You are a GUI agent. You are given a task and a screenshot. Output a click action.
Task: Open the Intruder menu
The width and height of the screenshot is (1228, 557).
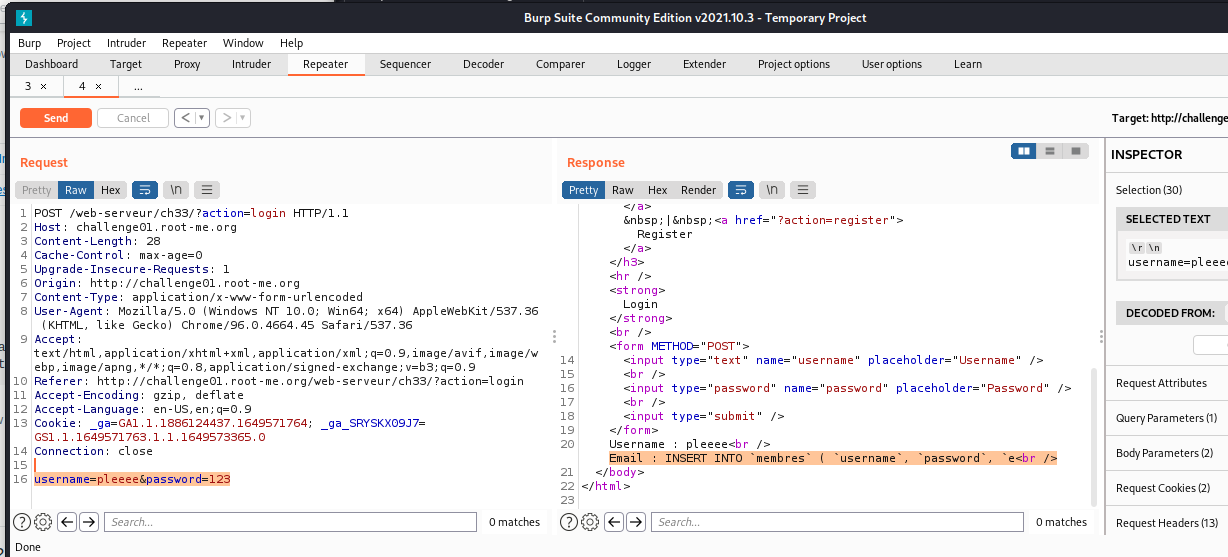point(126,43)
